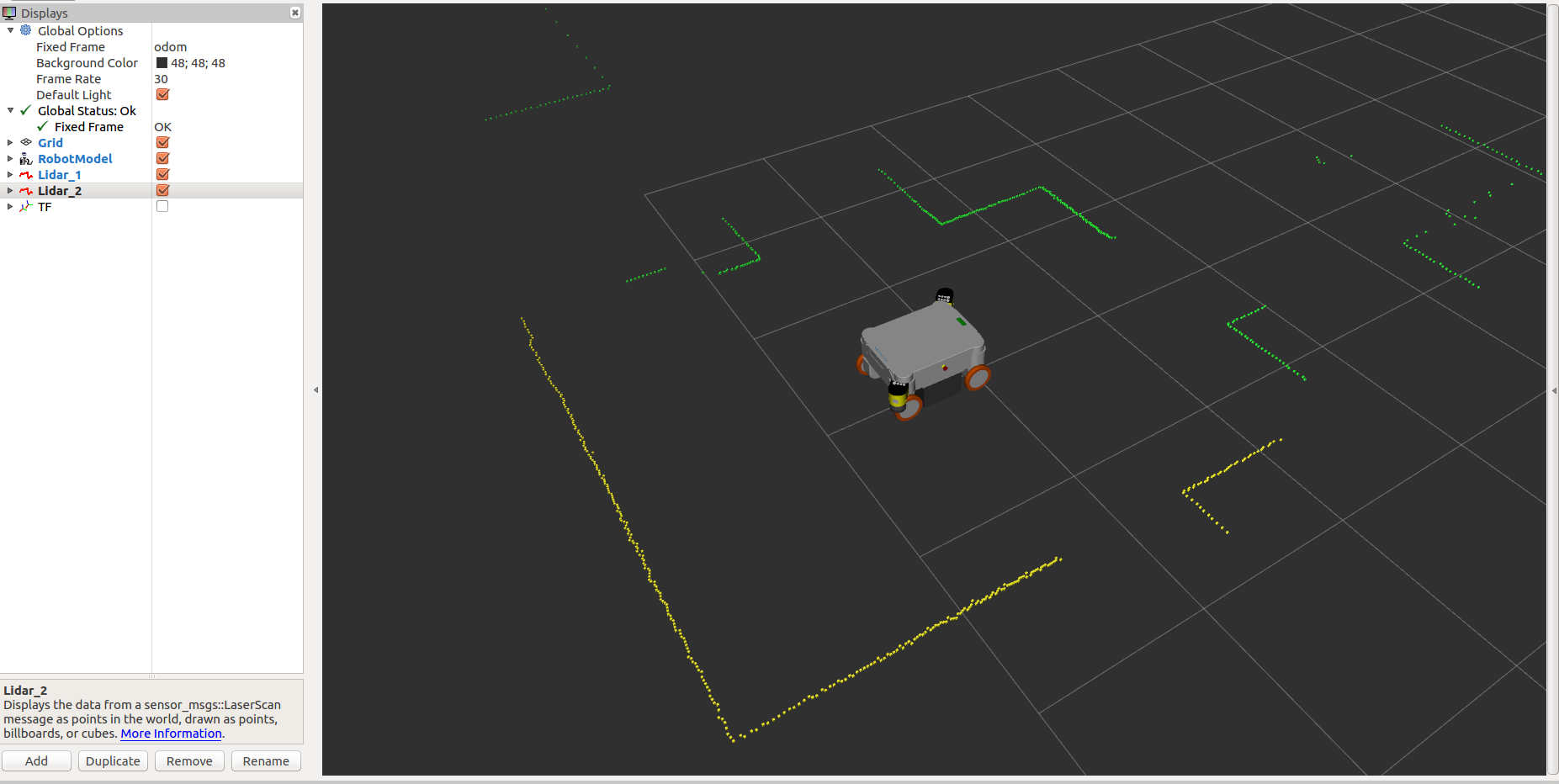This screenshot has height=784, width=1559.
Task: Select the Lidar_1 tree row label
Action: tap(60, 174)
